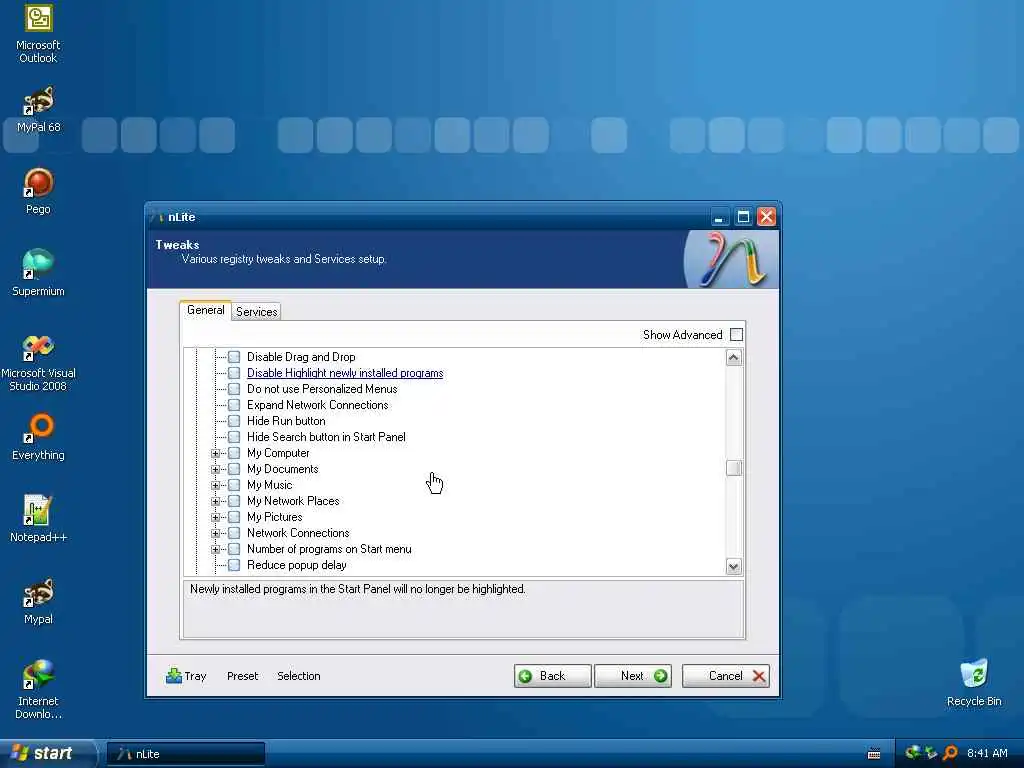Viewport: 1024px width, 768px height.
Task: Tick the Reduce popup delay checkbox
Action: pyautogui.click(x=234, y=565)
